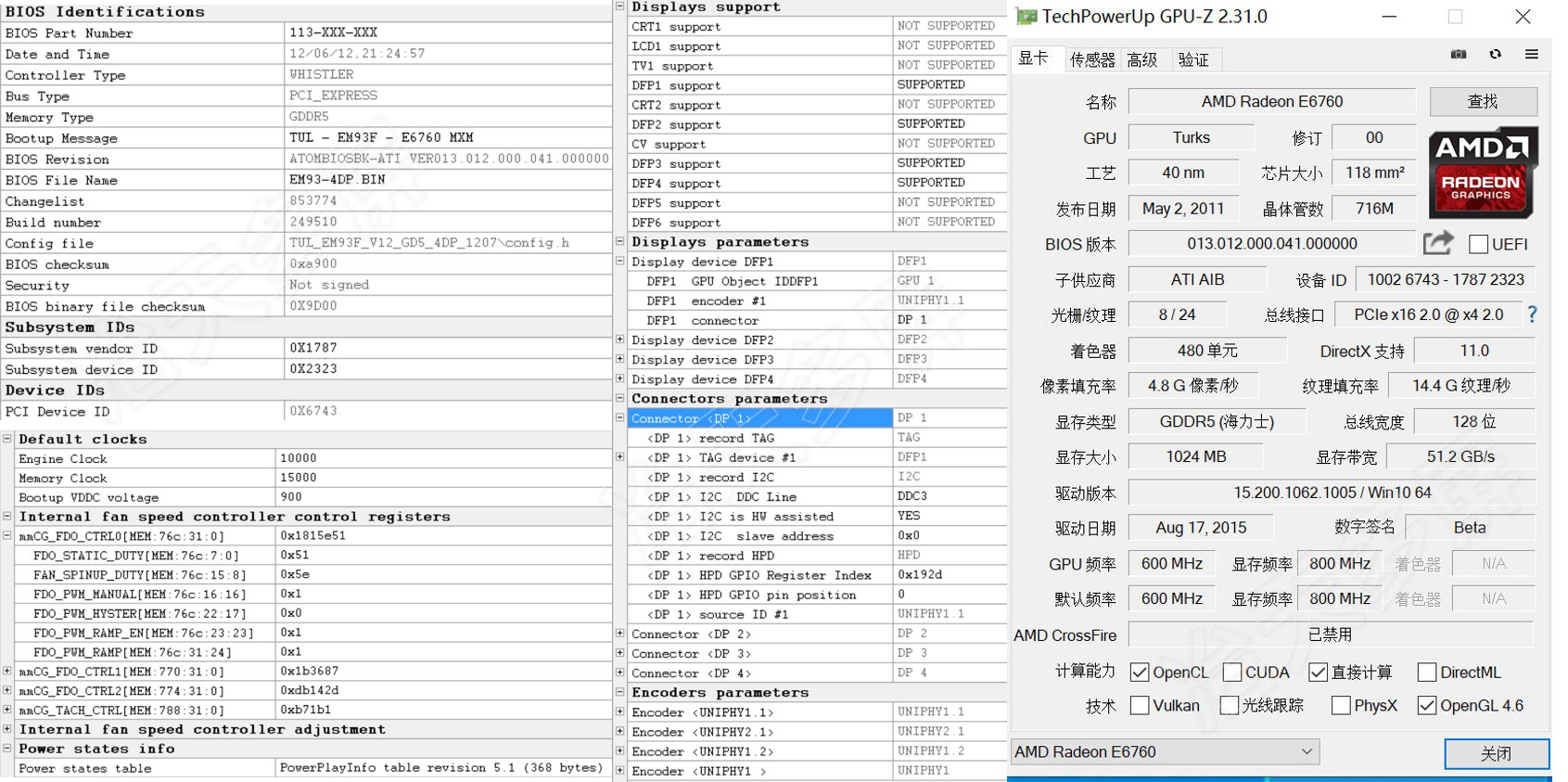Toggle the UEFI checkbox
The height and width of the screenshot is (782, 1568).
pyautogui.click(x=1479, y=244)
